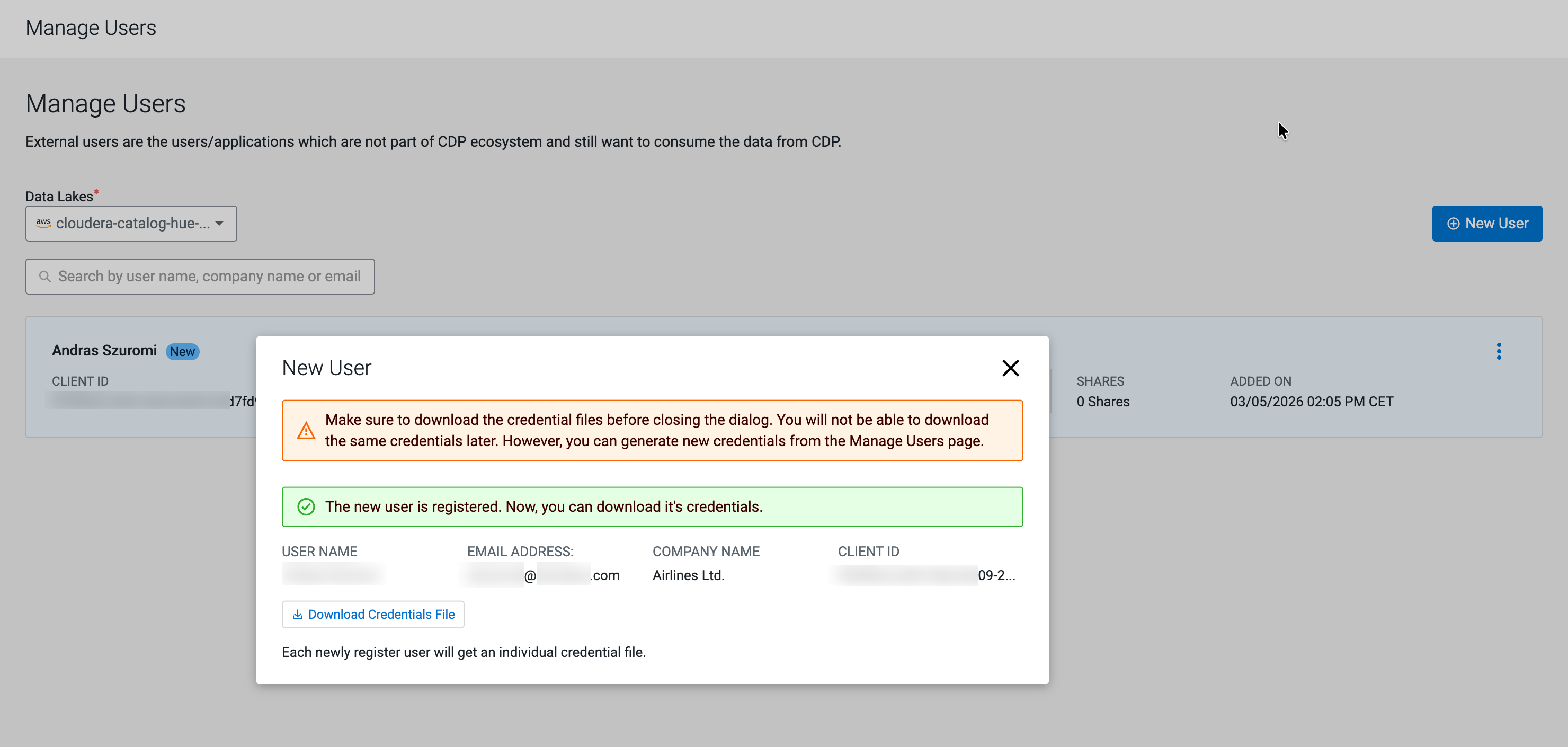Open the three-dot menu for Andras Szuromi
Screen dimensions: 1568x747
[1499, 351]
